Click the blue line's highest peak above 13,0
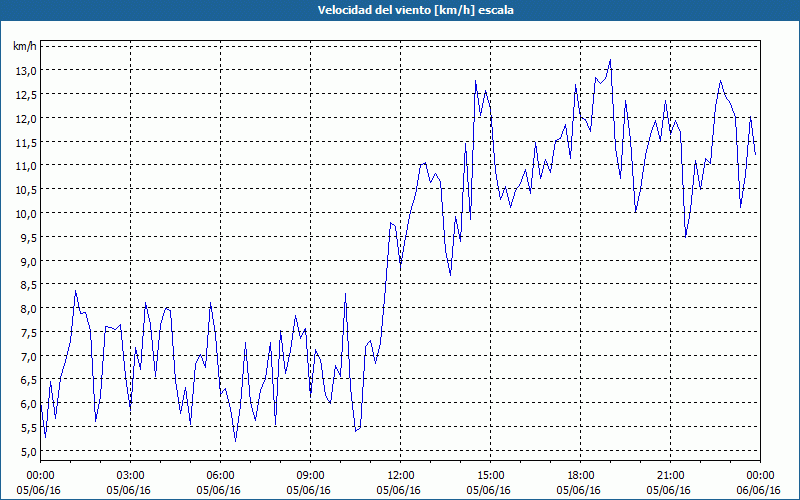The width and height of the screenshot is (800, 500). click(x=610, y=60)
